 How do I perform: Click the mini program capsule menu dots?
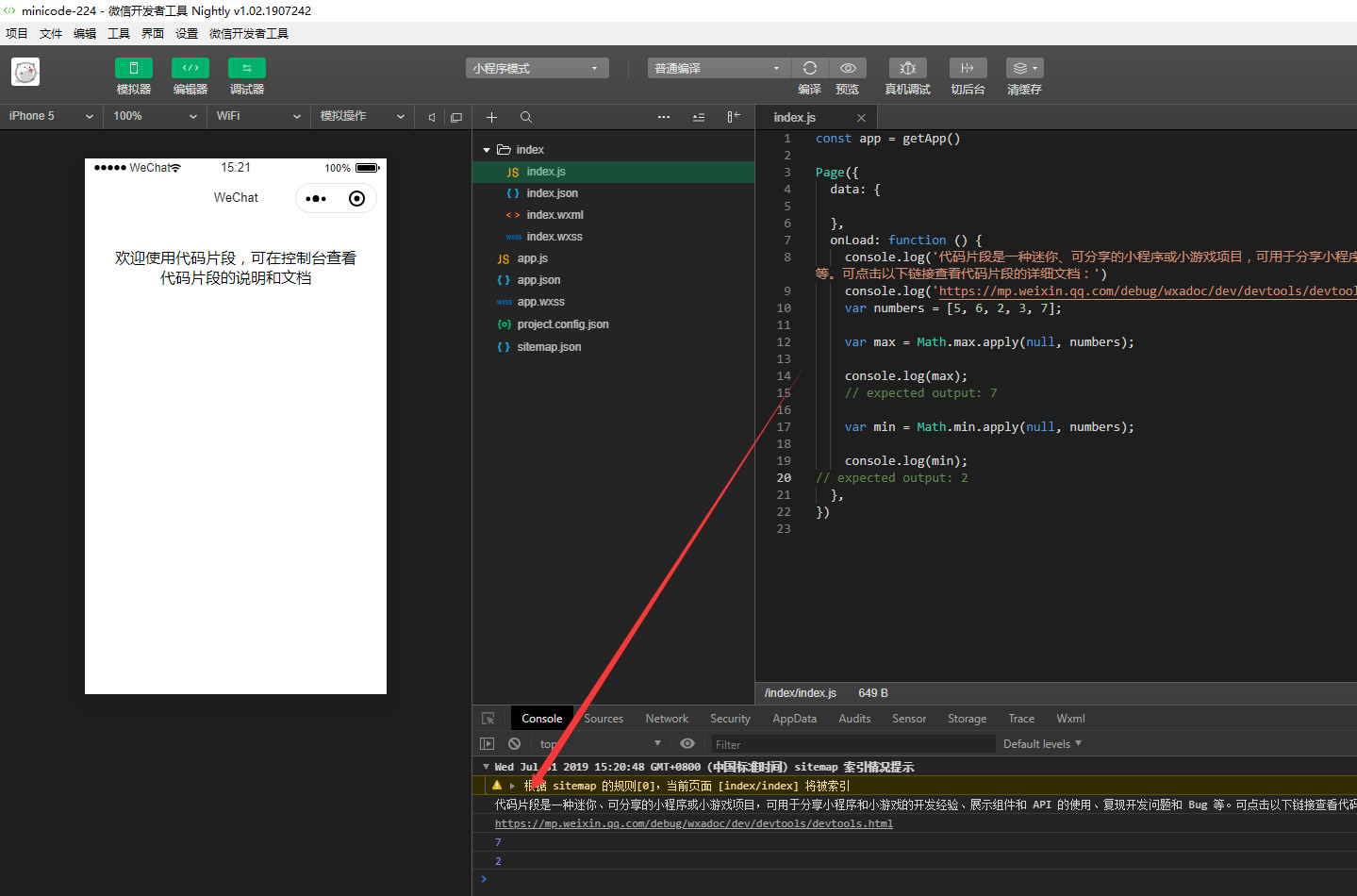tap(316, 198)
